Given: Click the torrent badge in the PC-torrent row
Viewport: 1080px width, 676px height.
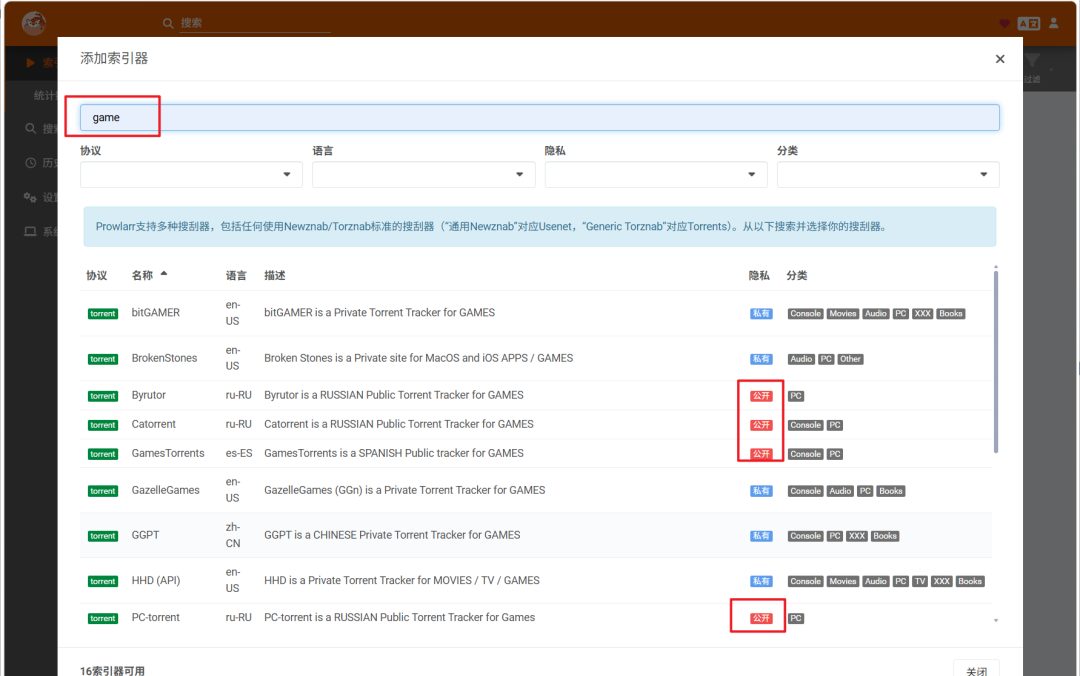Looking at the screenshot, I should pos(103,619).
